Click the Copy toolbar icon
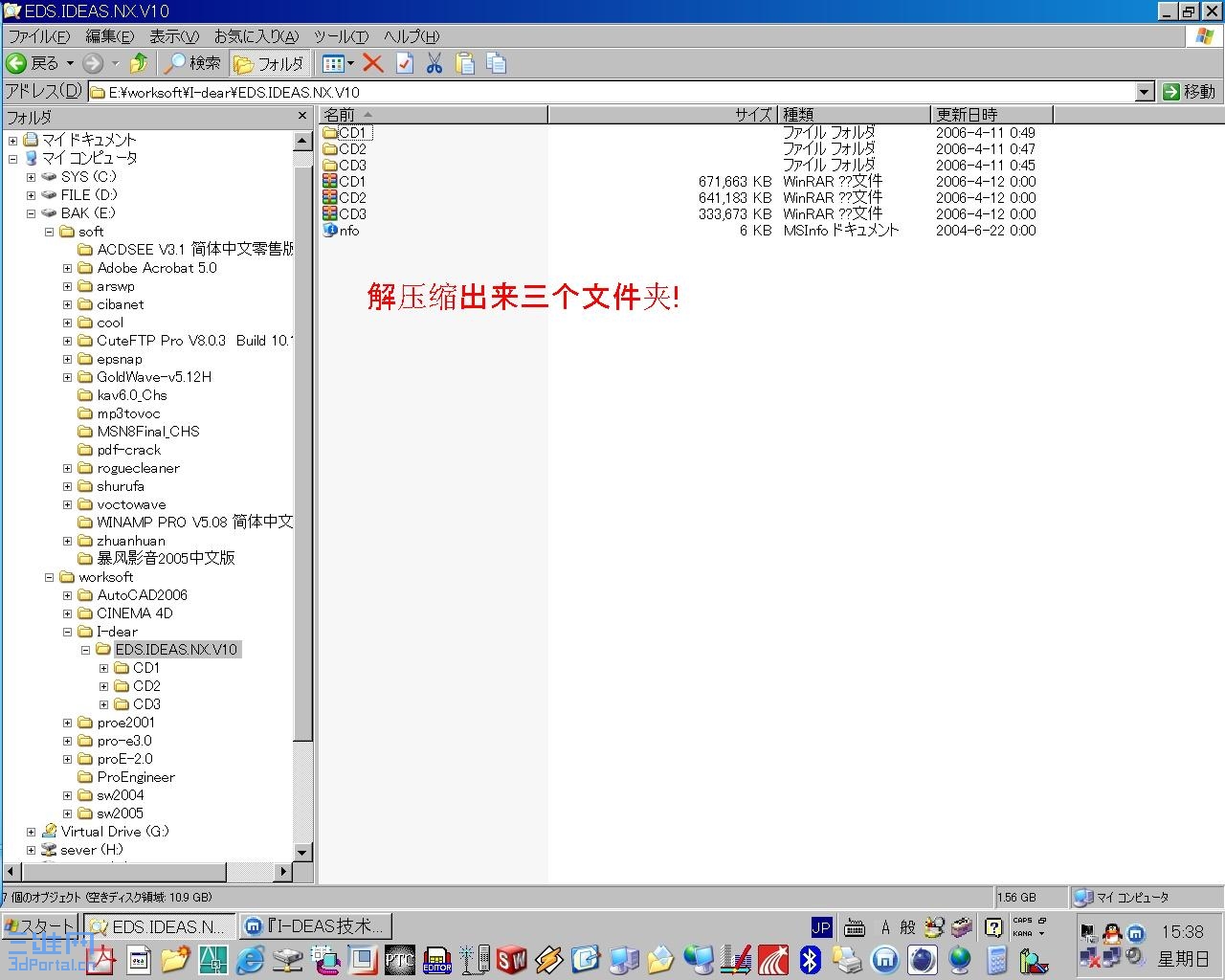Screen dimensions: 1225x980 pos(496,63)
